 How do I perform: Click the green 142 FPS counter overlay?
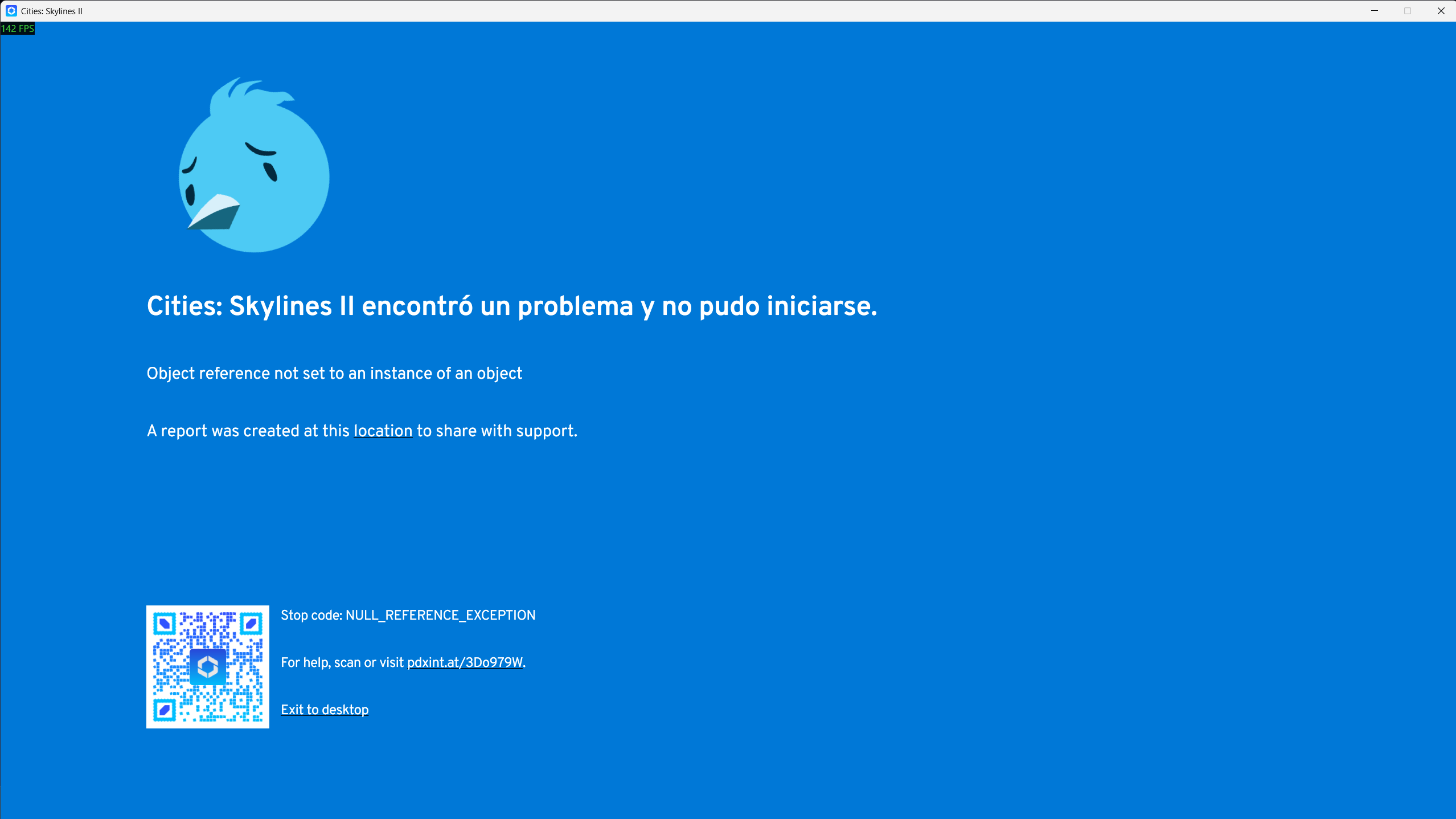(18, 28)
